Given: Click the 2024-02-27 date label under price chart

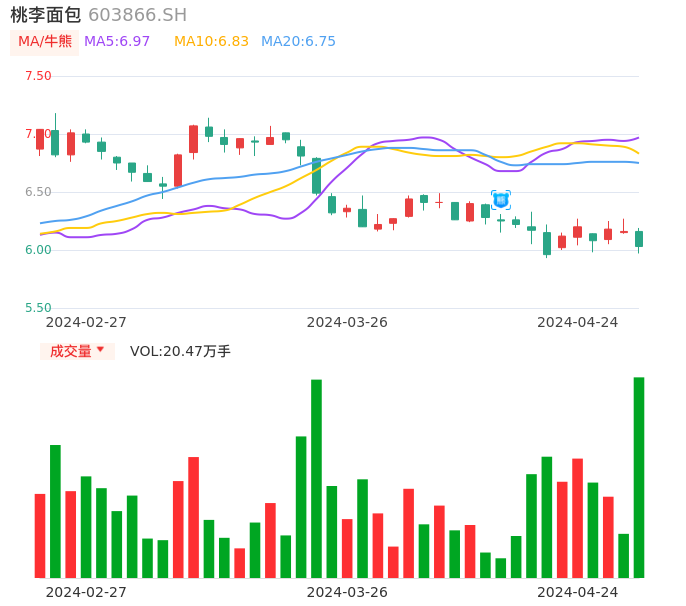Looking at the screenshot, I should (x=86, y=322).
